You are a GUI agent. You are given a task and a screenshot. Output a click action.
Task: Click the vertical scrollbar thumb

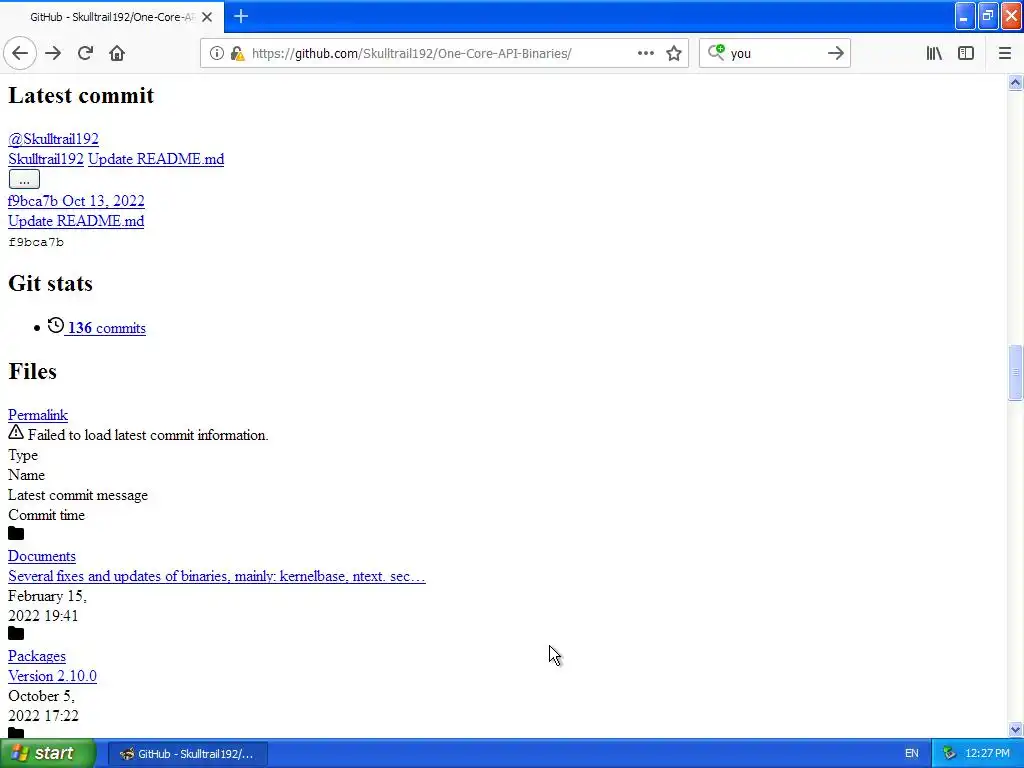click(x=1015, y=372)
